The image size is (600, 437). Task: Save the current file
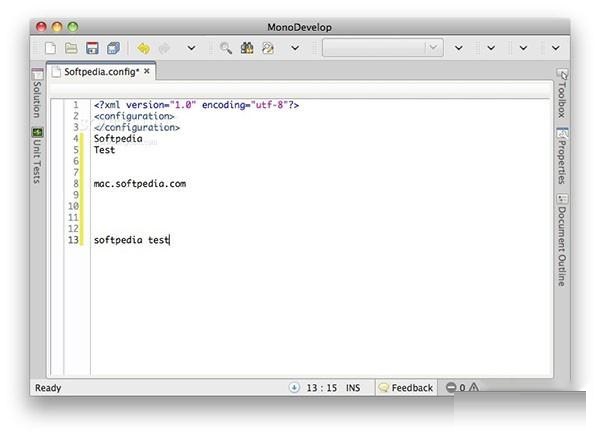click(92, 48)
